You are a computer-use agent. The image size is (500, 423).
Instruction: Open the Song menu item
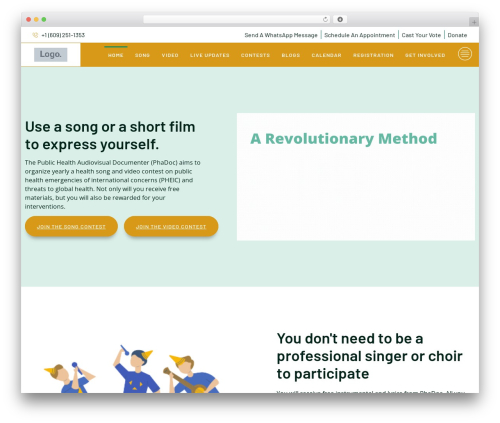coord(142,55)
